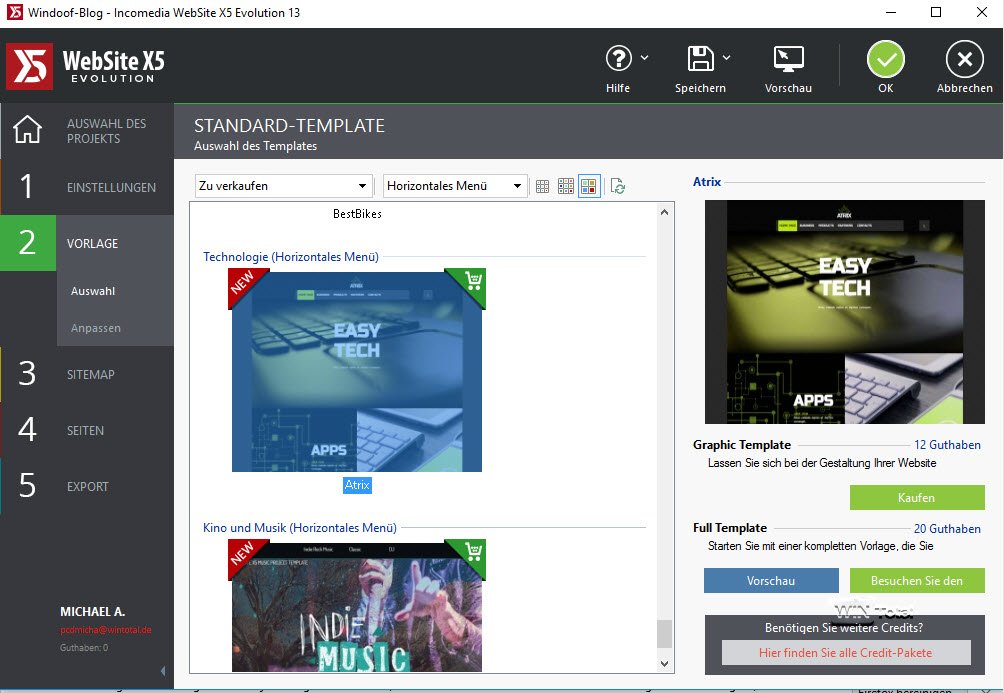Click the template list scroll up arrow
This screenshot has width=1004, height=693.
[x=664, y=212]
